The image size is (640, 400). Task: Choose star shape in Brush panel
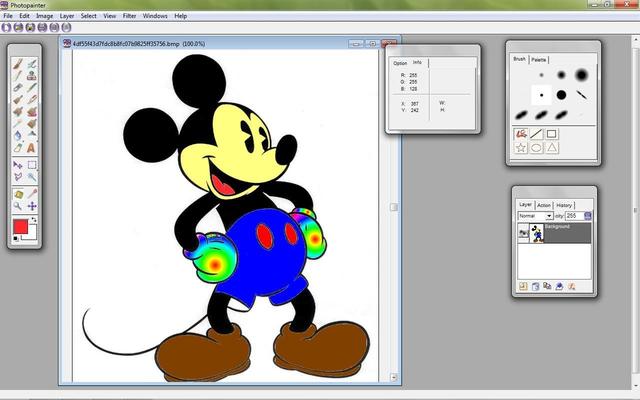click(x=520, y=148)
